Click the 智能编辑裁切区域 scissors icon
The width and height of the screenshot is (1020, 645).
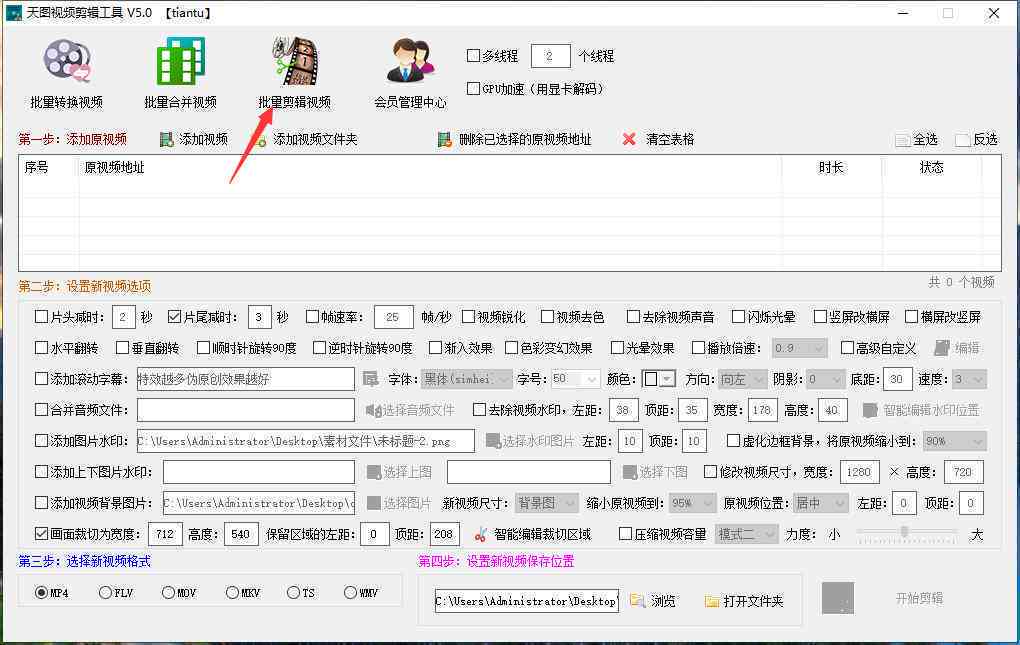coord(481,534)
